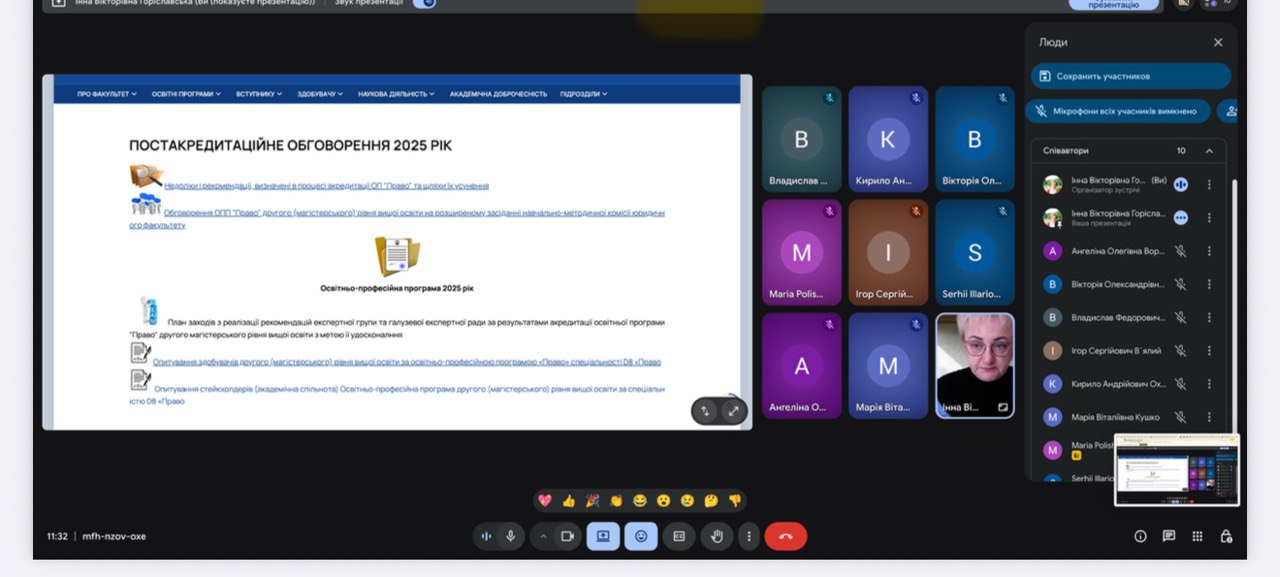Open link Опитування стейкхолдерів
Viewport: 1280px width, 577px height.
click(397, 394)
